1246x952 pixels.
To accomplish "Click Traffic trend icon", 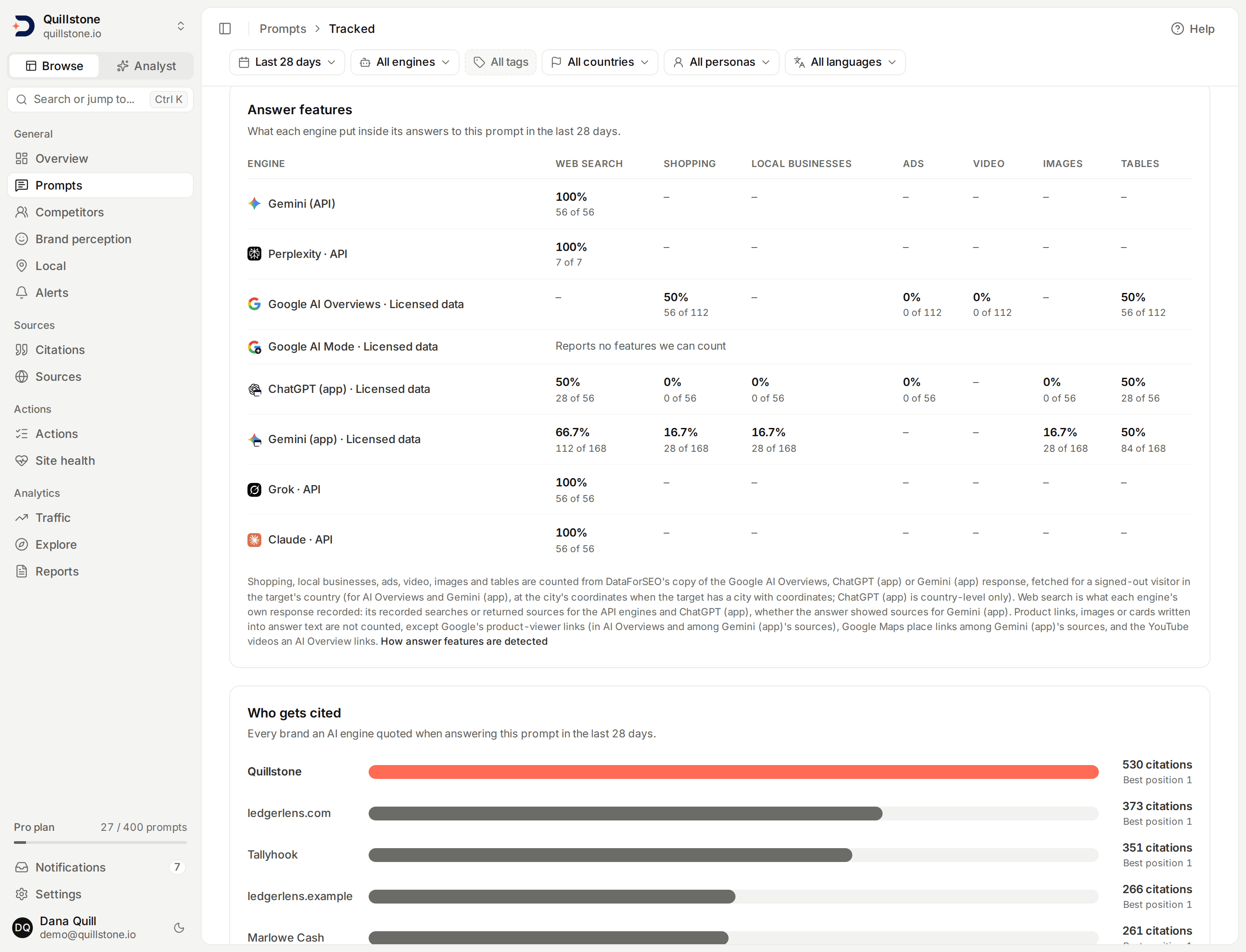I will point(22,518).
